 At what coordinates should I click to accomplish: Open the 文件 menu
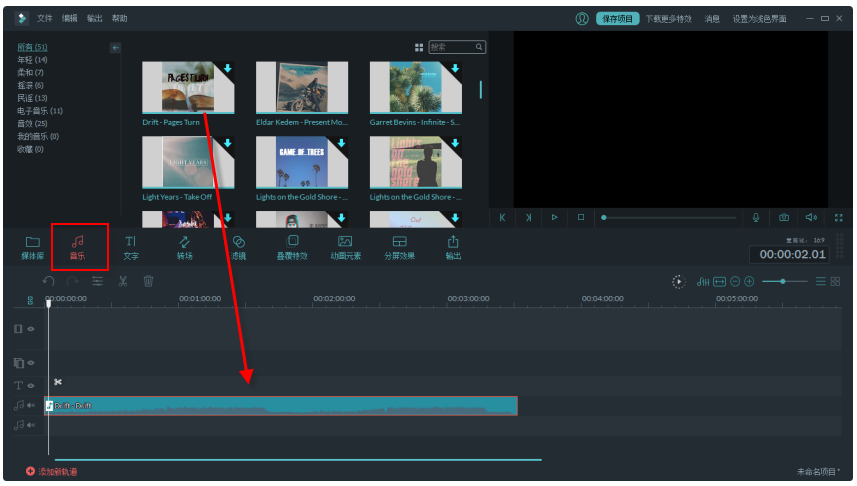click(45, 18)
